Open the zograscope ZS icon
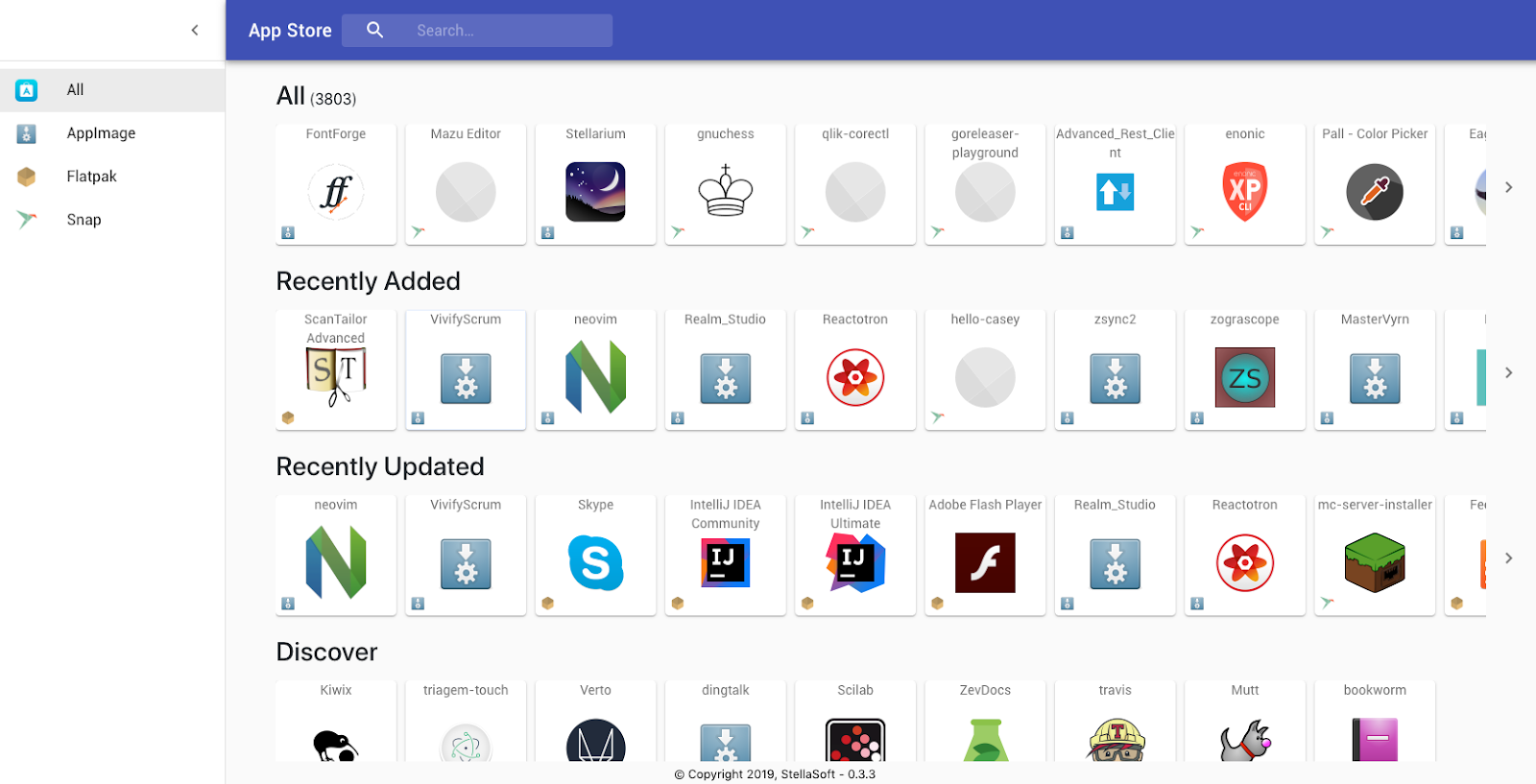Viewport: 1536px width, 784px height. [x=1245, y=377]
